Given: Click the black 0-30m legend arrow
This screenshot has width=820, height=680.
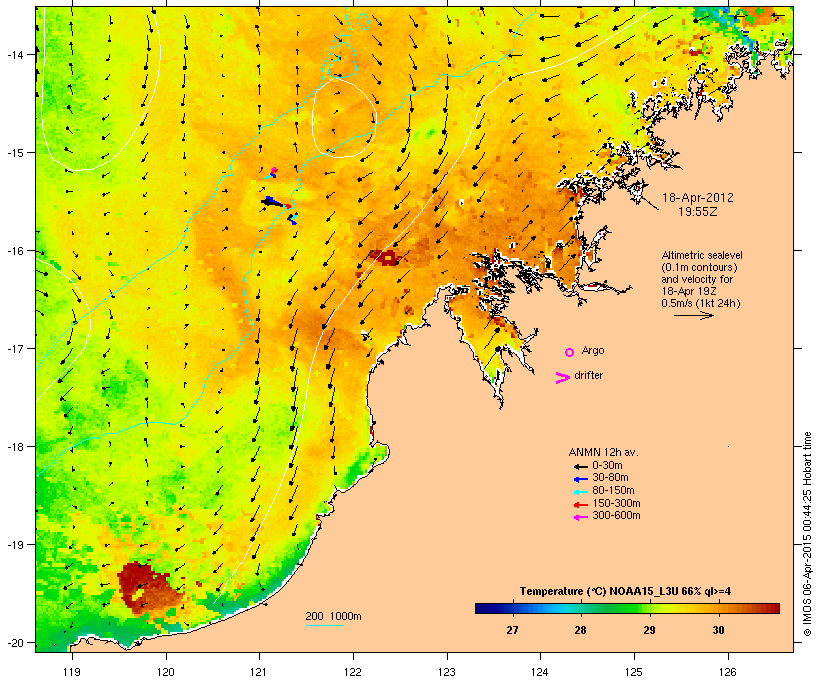Looking at the screenshot, I should click(x=580, y=466).
